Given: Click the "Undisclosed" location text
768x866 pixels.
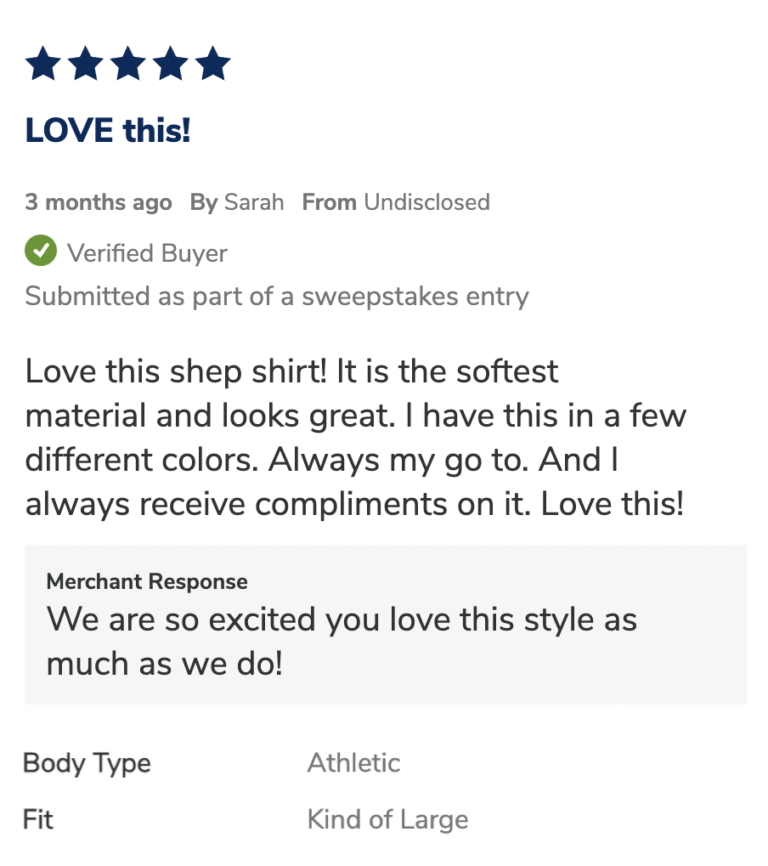Looking at the screenshot, I should pos(426,202).
